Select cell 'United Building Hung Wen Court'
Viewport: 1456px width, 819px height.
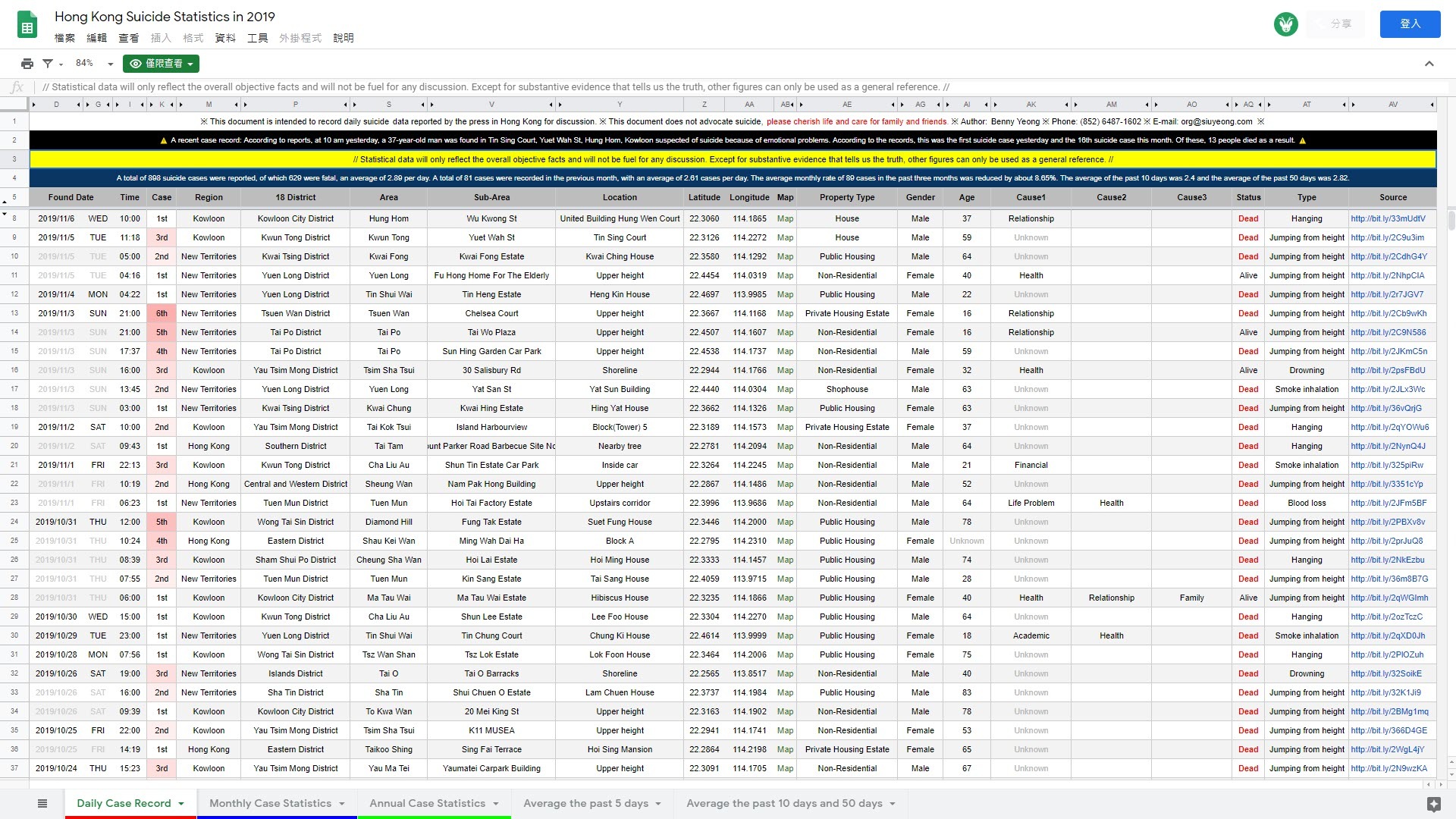coord(620,218)
